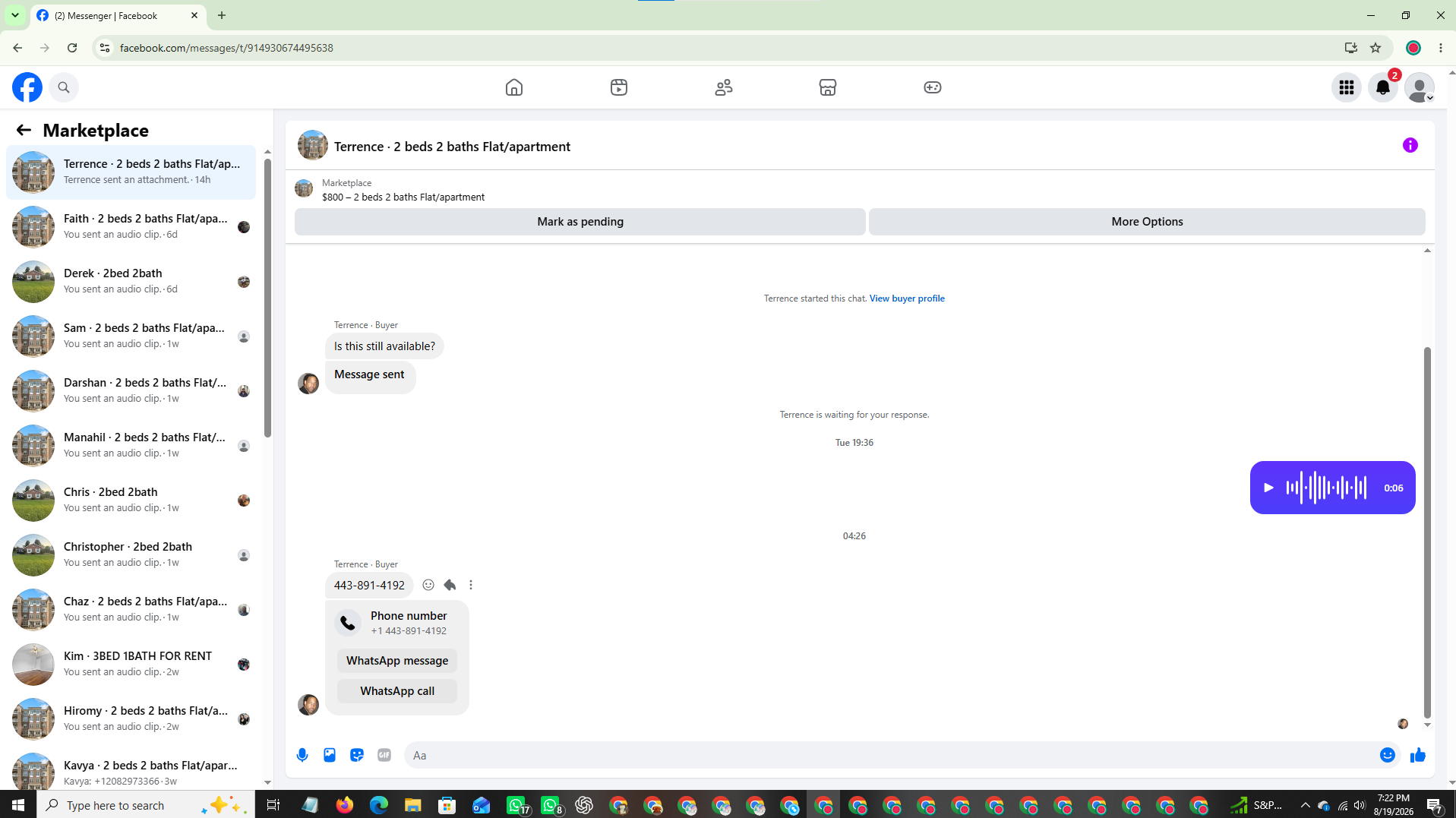Open Sam 2 beds 2 baths conversation
The height and width of the screenshot is (818, 1456).
[131, 336]
